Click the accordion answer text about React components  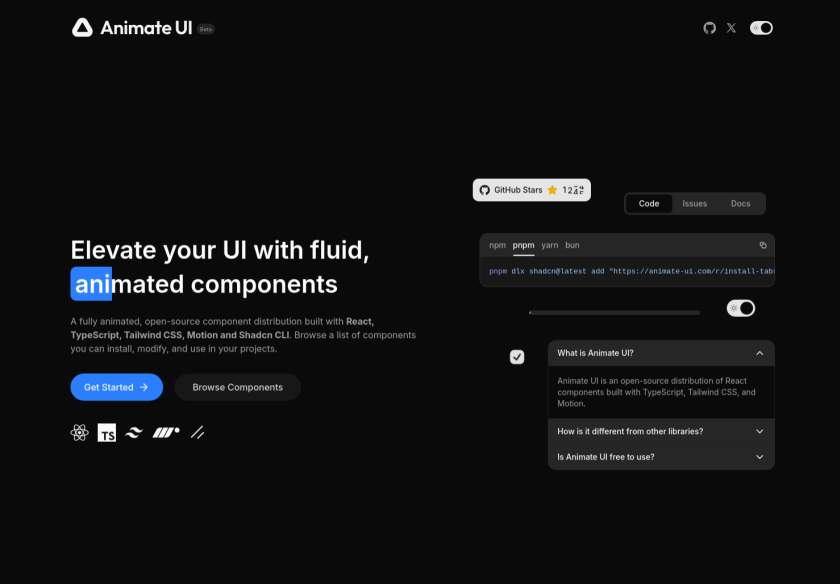point(656,392)
